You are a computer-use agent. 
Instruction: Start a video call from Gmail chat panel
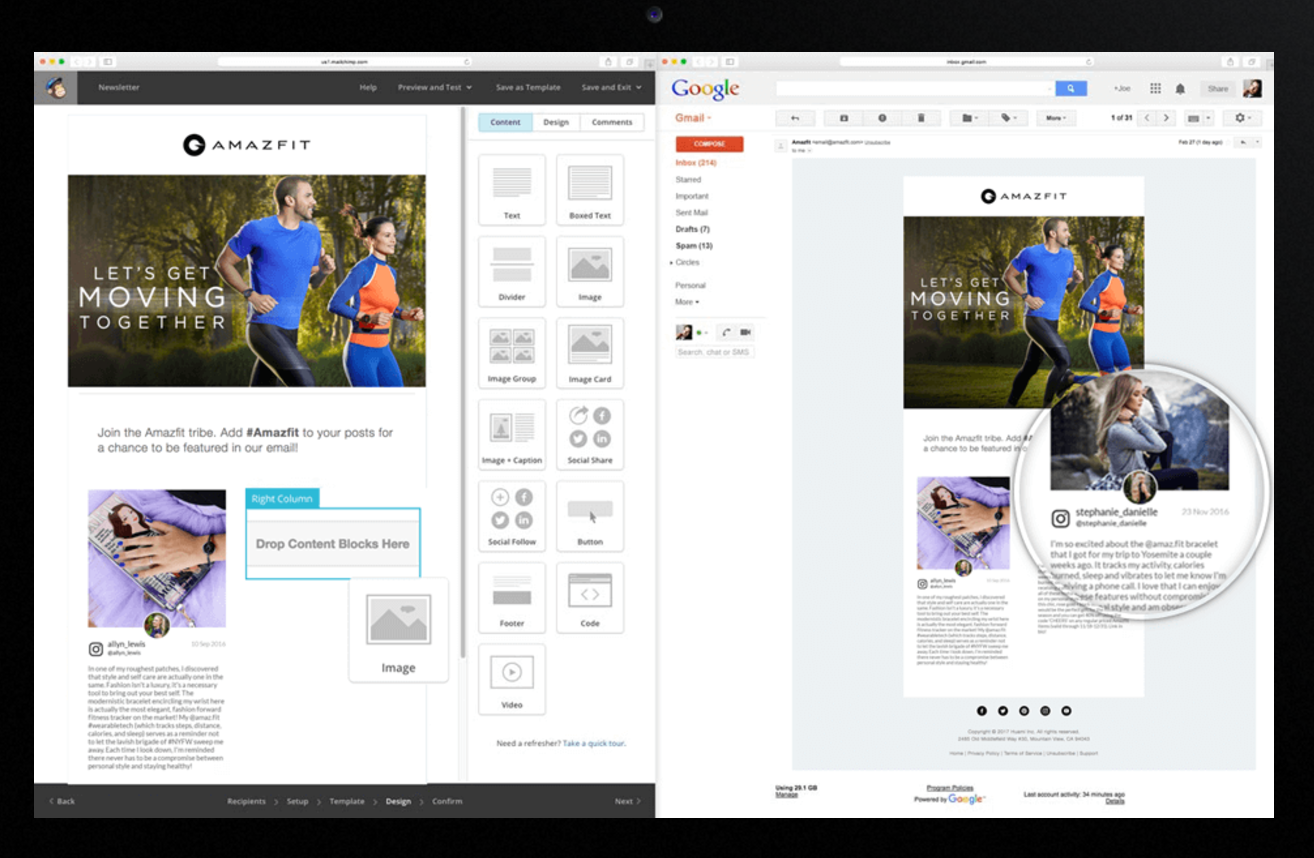tap(745, 332)
